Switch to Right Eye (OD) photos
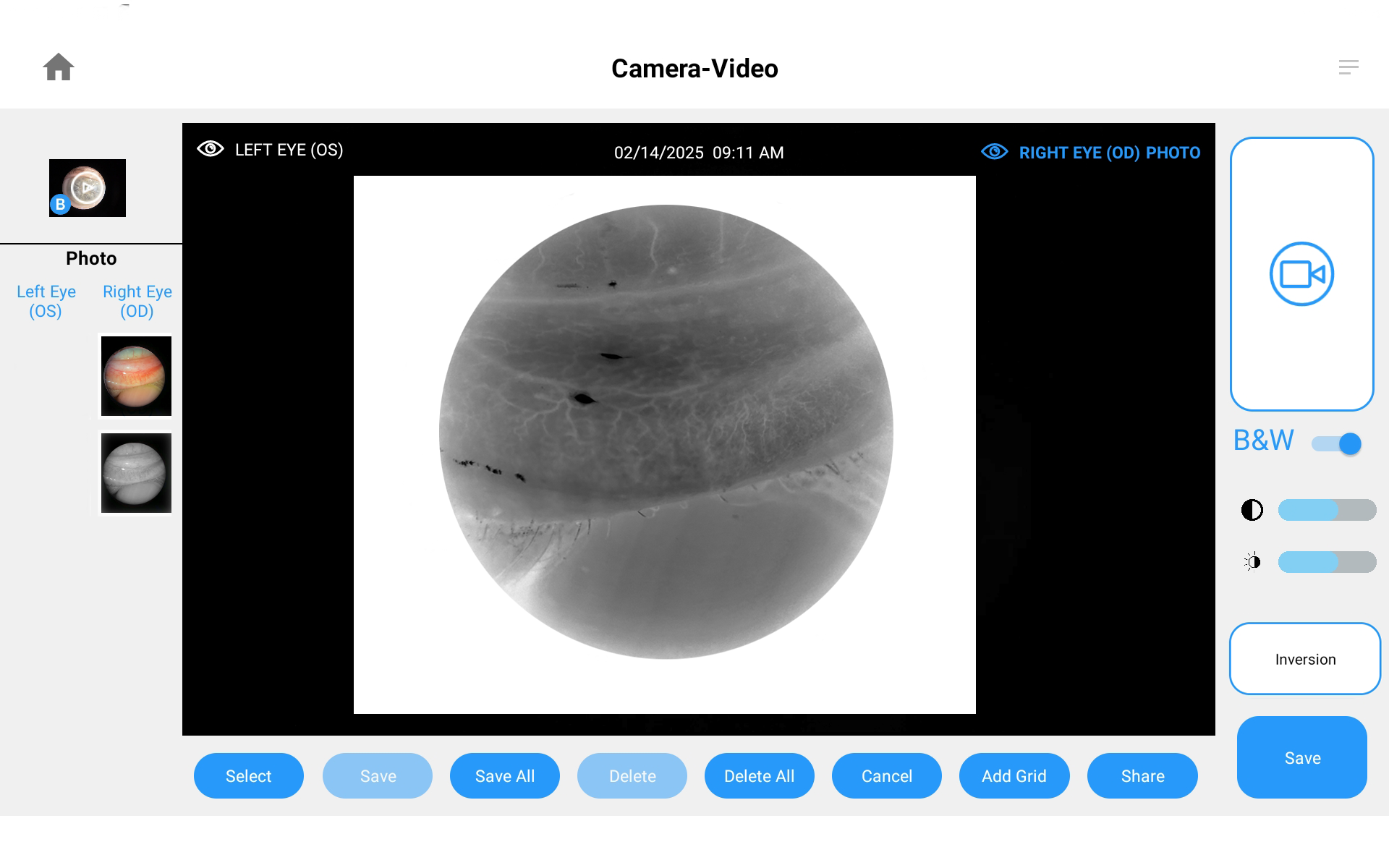The image size is (1389, 868). [137, 301]
